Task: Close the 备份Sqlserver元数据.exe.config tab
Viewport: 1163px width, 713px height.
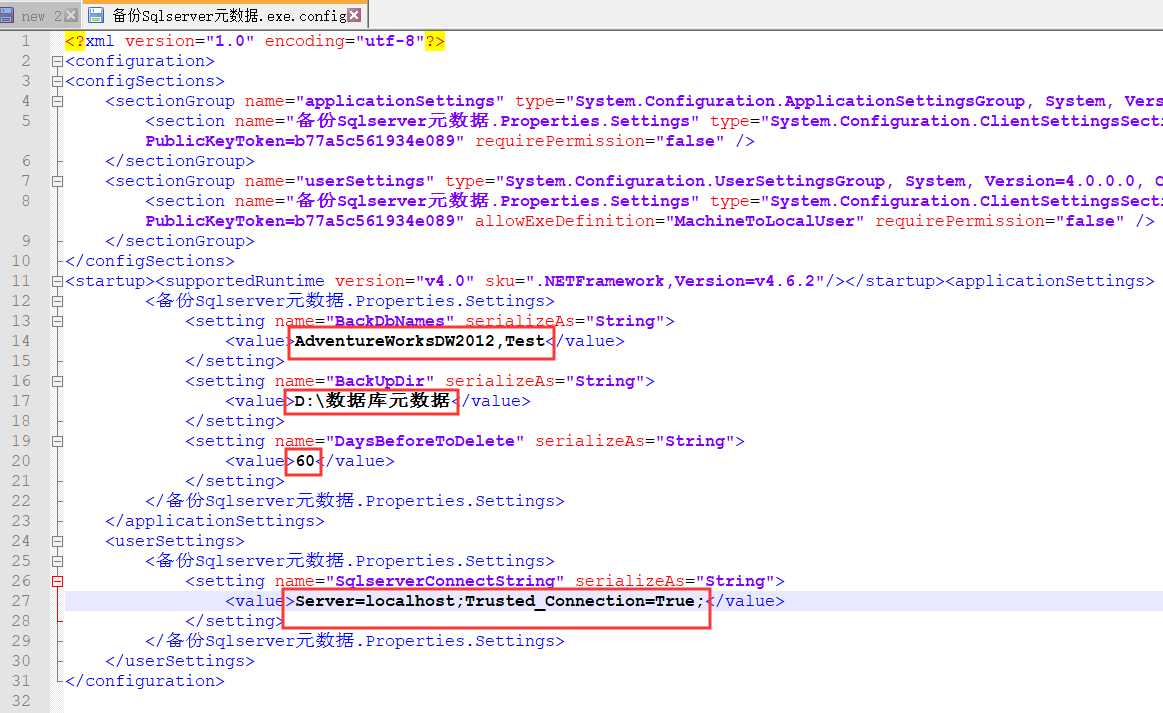Action: click(x=355, y=15)
